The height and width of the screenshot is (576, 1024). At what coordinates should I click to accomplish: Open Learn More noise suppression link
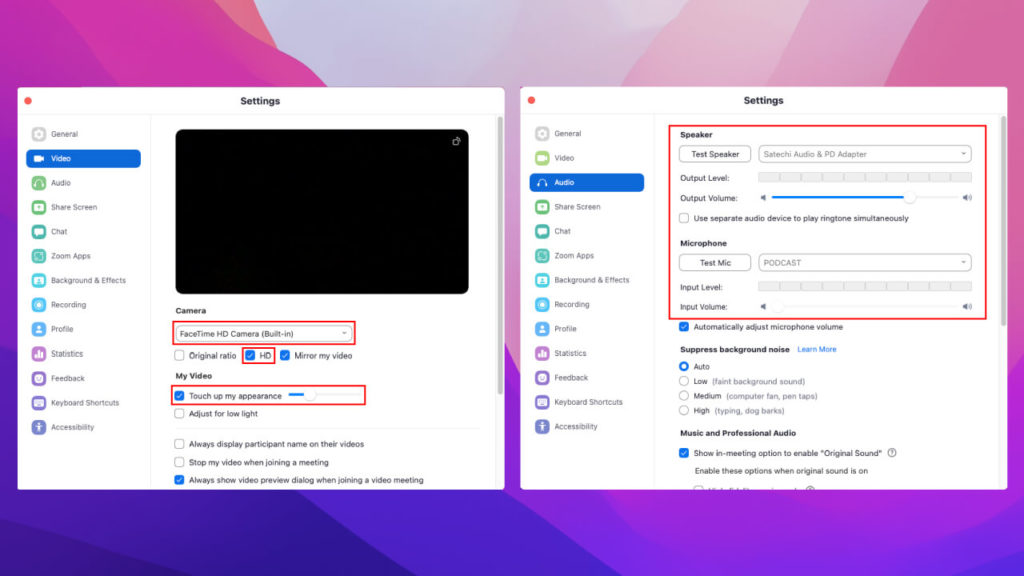816,349
